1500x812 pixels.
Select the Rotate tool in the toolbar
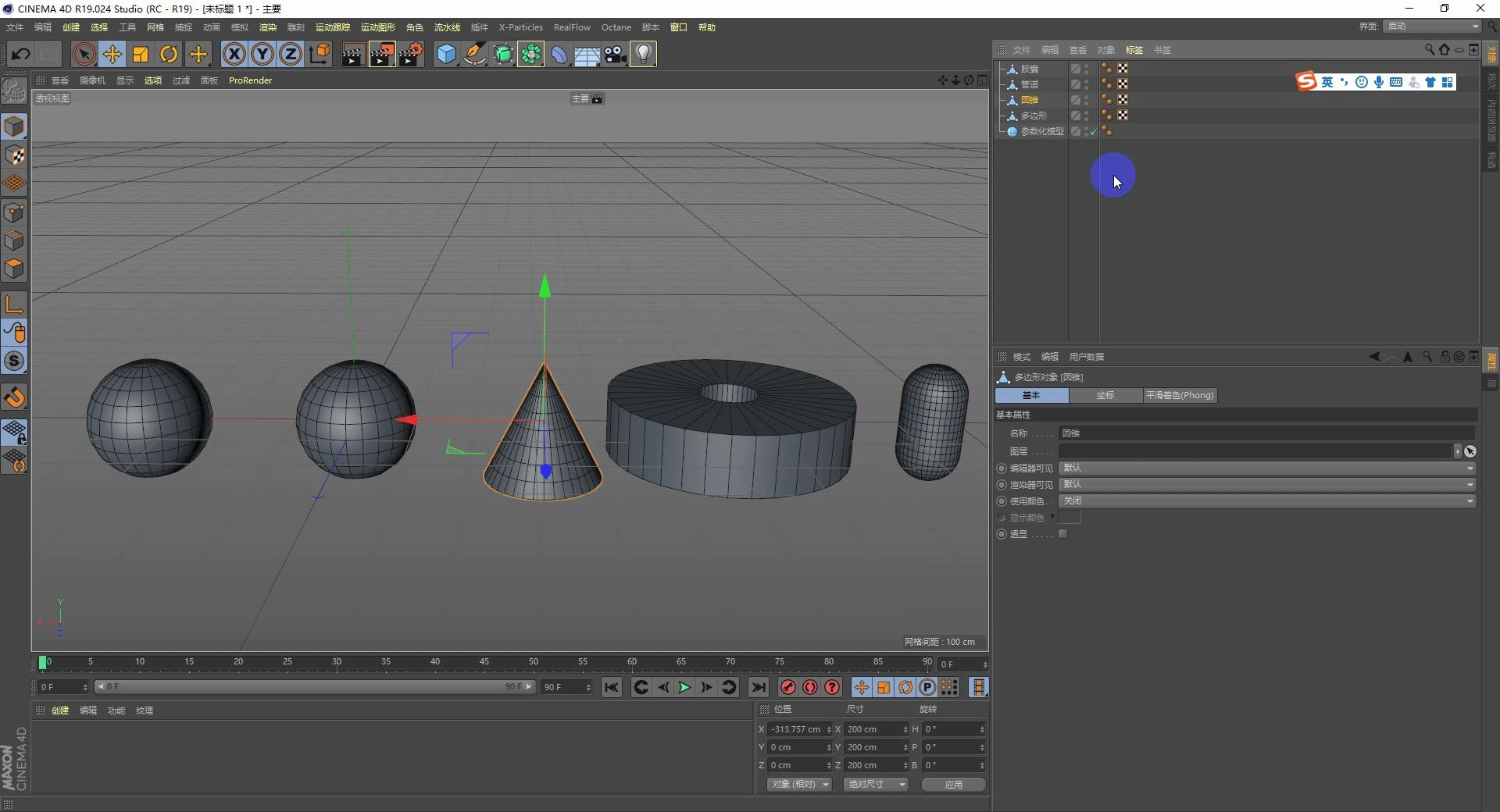pos(169,54)
